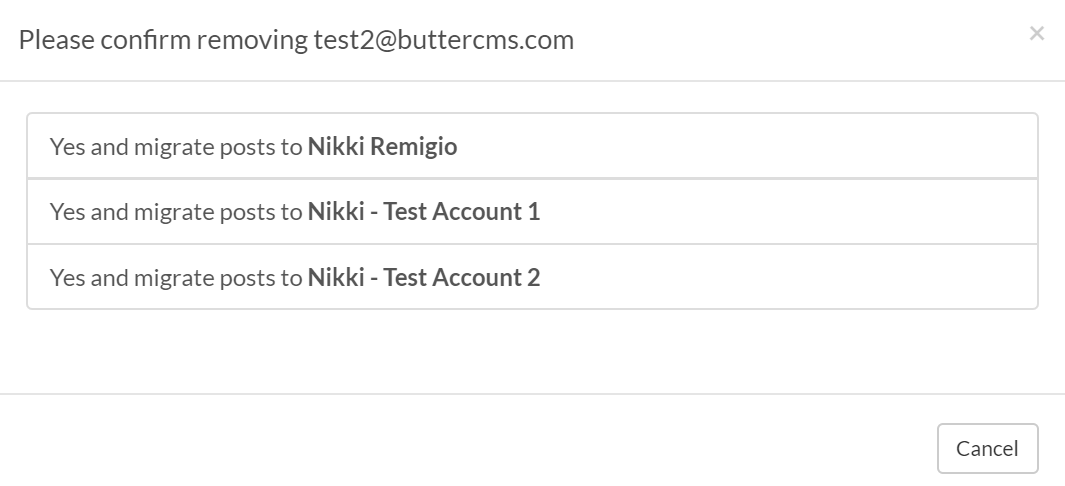
Task: Select migrate posts to Nikki - Test Account 1
Action: [532, 212]
